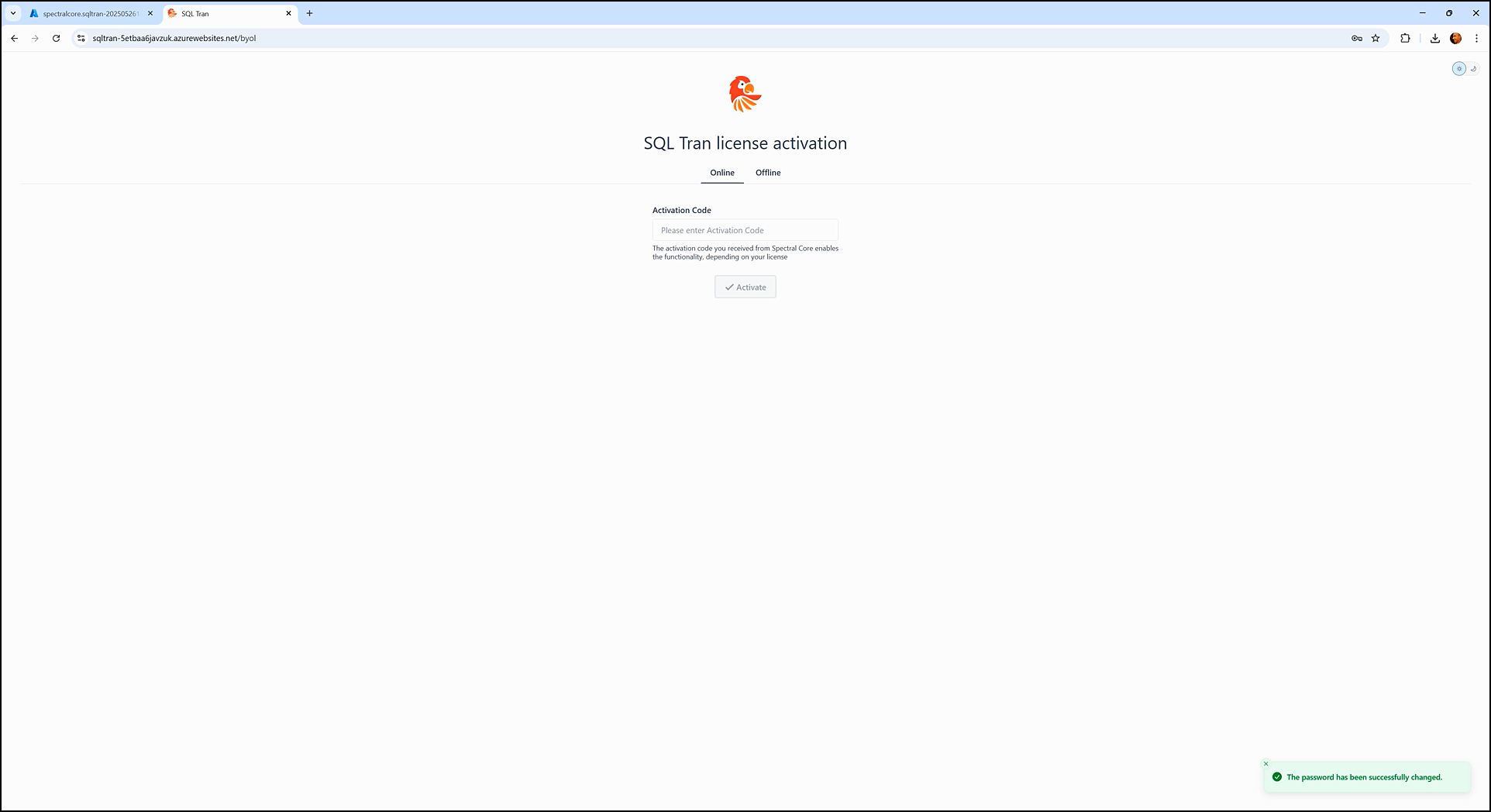Image resolution: width=1491 pixels, height=812 pixels.
Task: Switch to light mode with sun icon
Action: [1458, 69]
